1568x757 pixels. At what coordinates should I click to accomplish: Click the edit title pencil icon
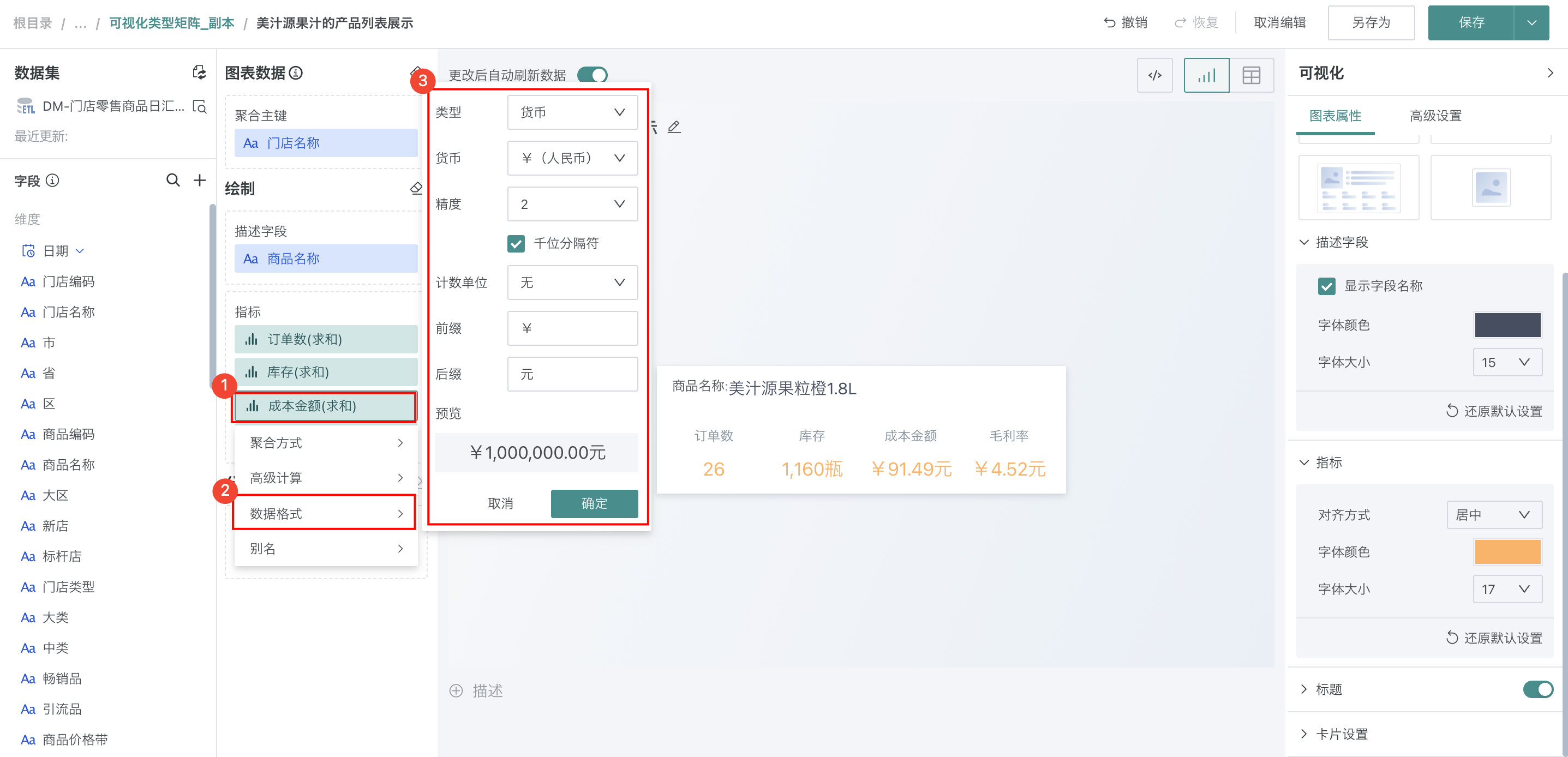[674, 127]
